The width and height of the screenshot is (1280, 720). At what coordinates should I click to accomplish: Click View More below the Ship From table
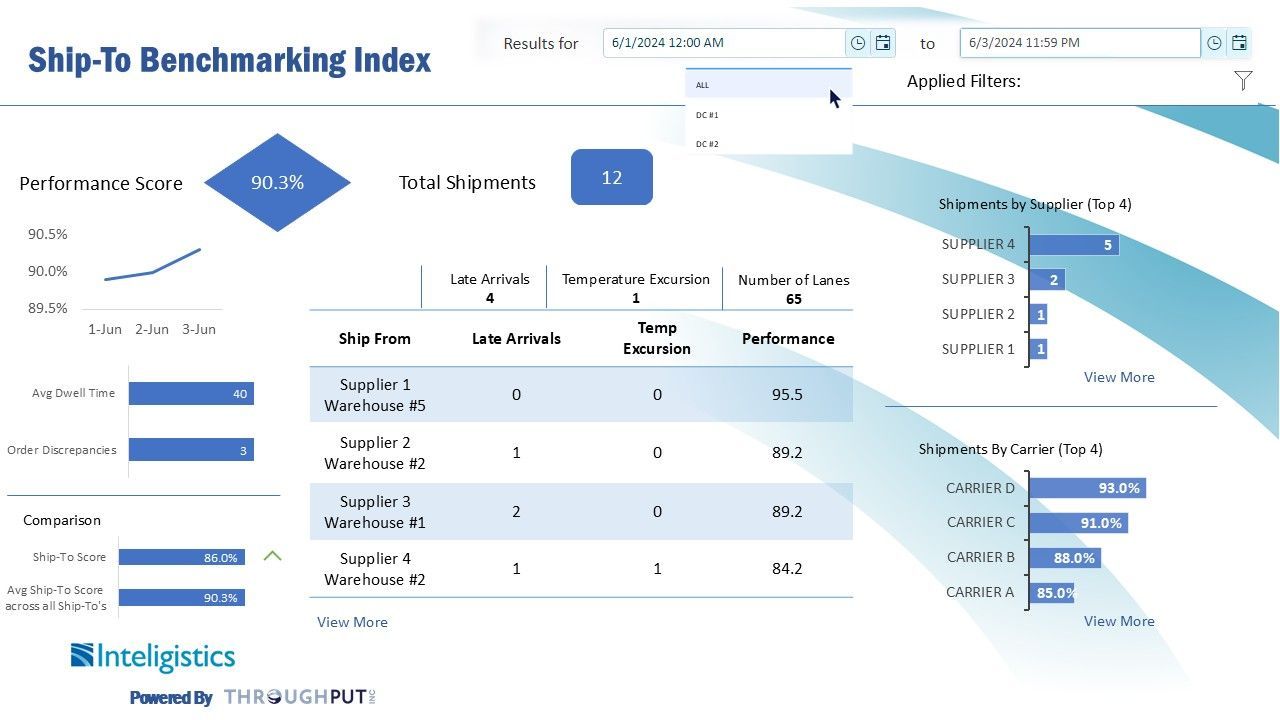pyautogui.click(x=352, y=622)
